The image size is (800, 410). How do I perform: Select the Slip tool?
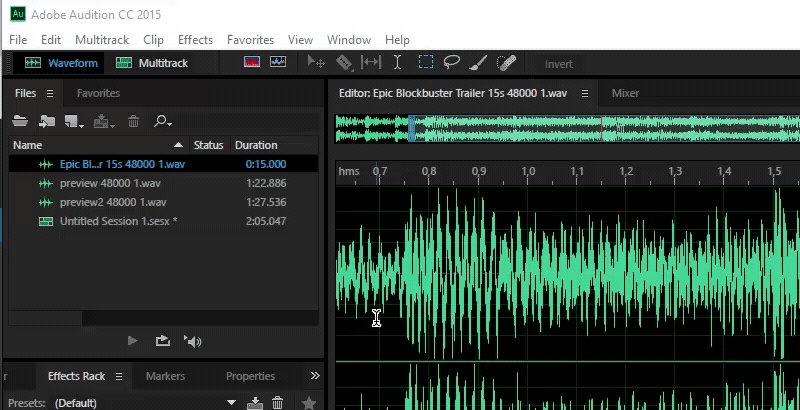[371, 63]
